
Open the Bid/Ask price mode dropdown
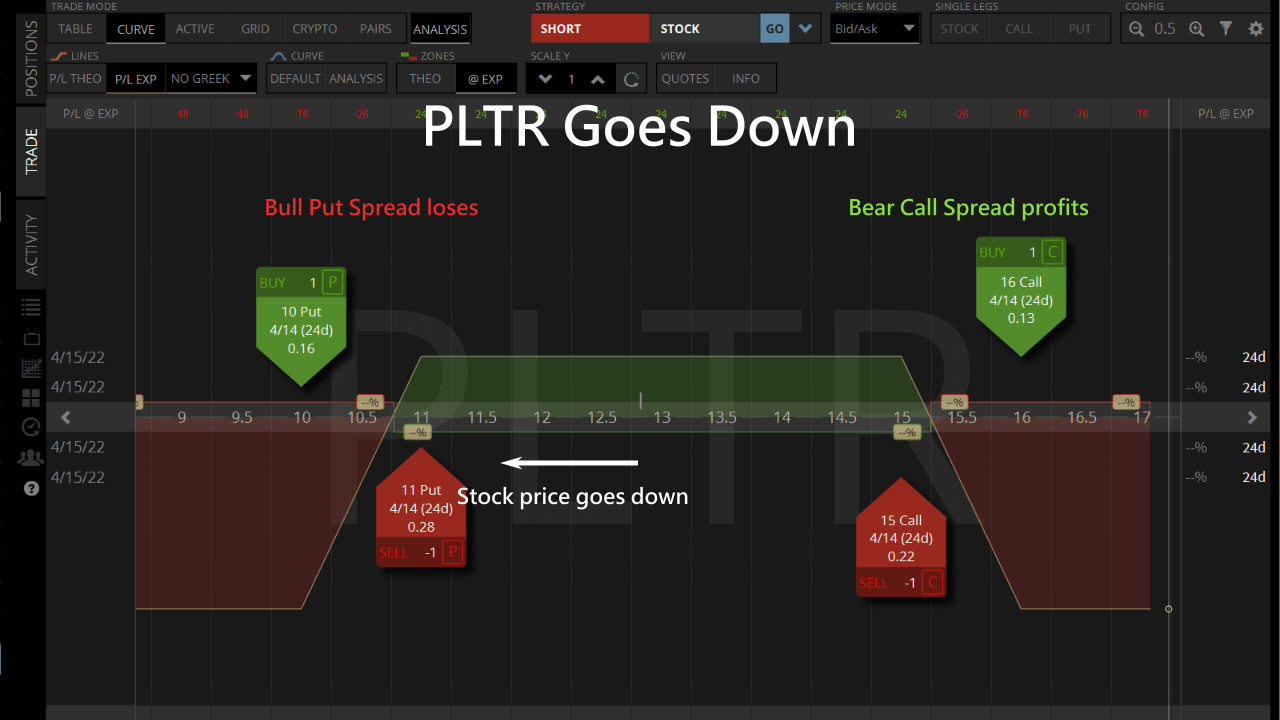pos(875,29)
